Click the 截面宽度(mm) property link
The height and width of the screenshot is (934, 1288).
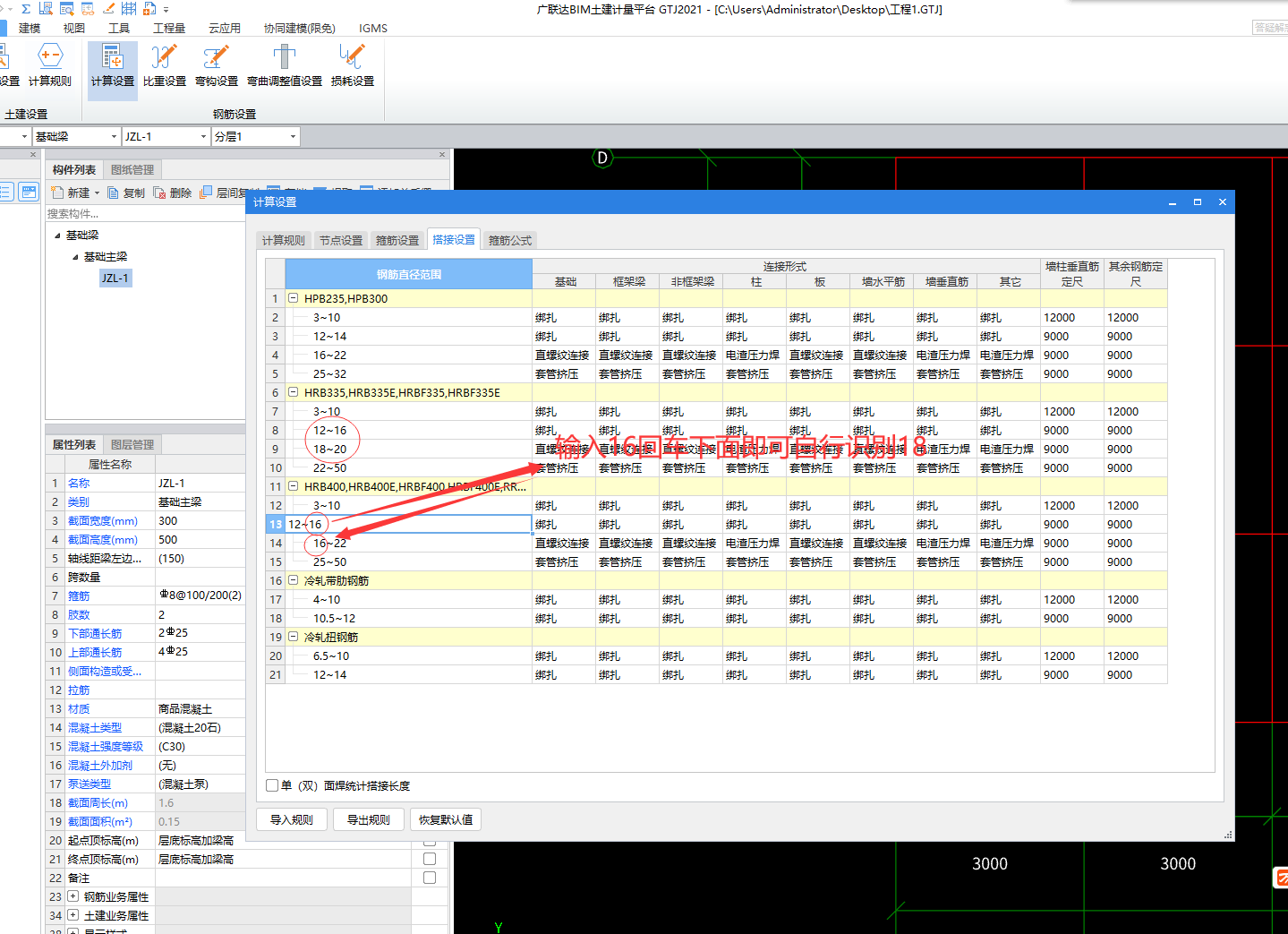103,520
